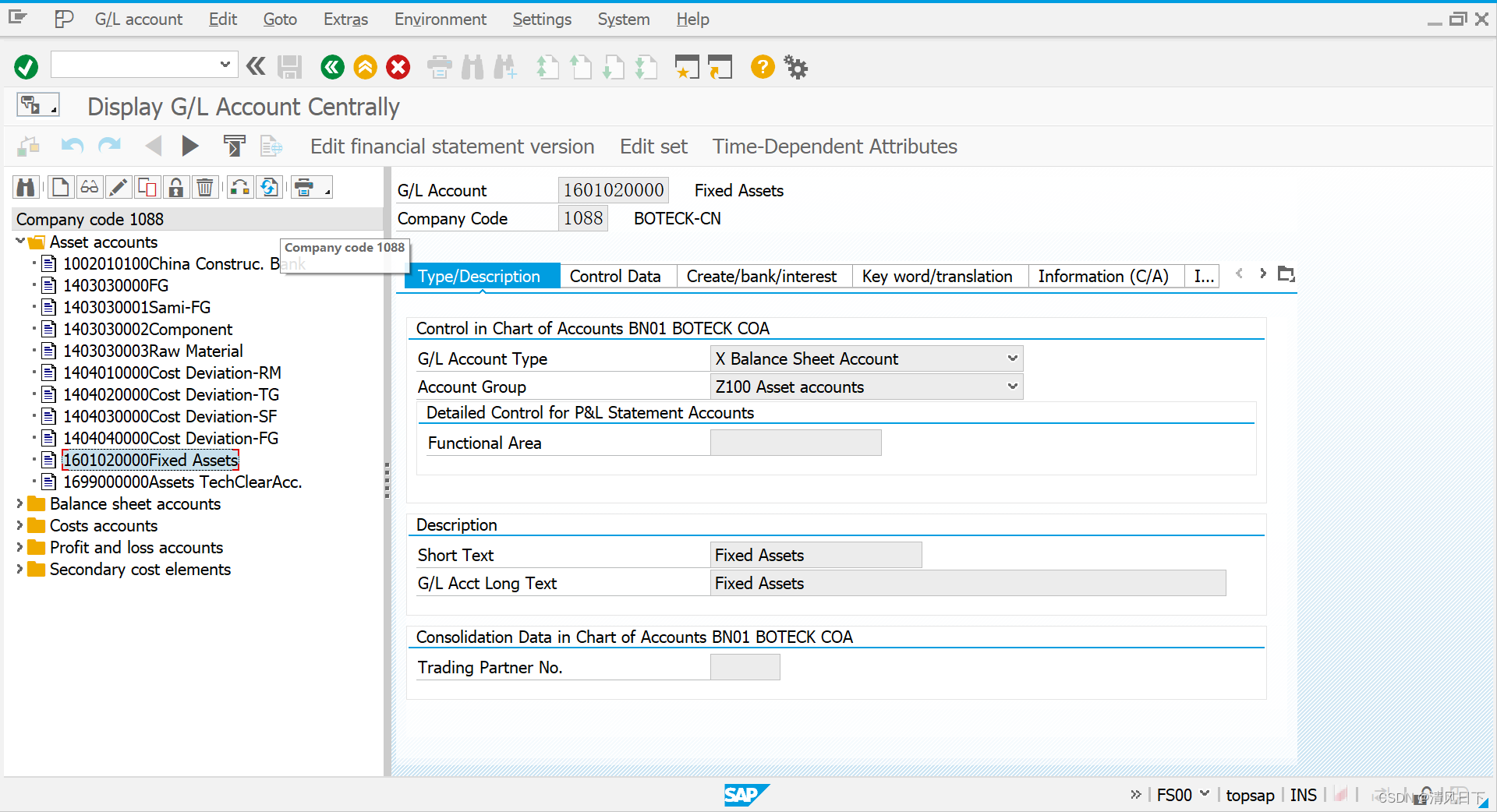
Task: Click the First Page icon
Action: click(547, 67)
